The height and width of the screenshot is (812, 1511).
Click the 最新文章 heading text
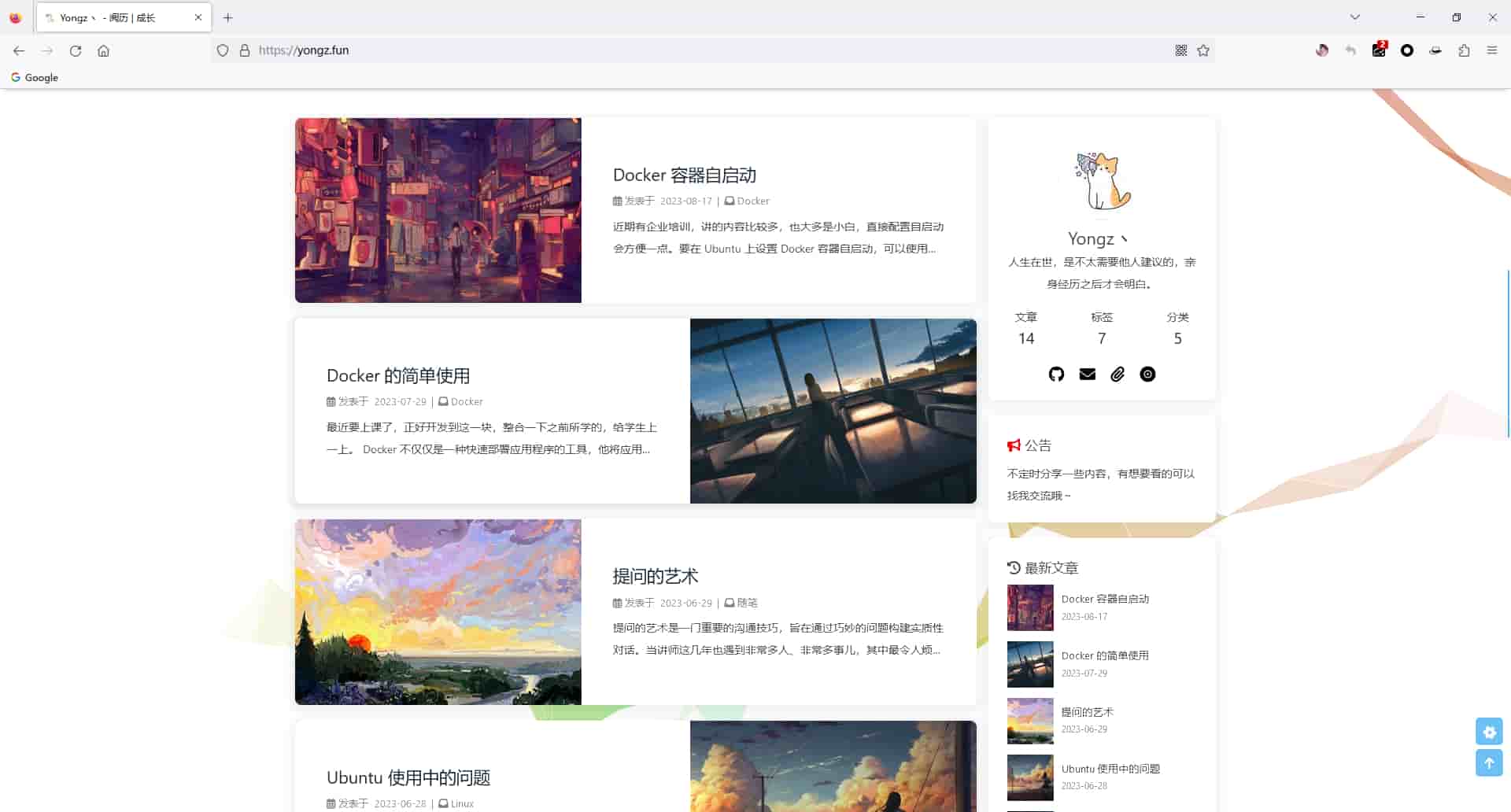coord(1051,568)
